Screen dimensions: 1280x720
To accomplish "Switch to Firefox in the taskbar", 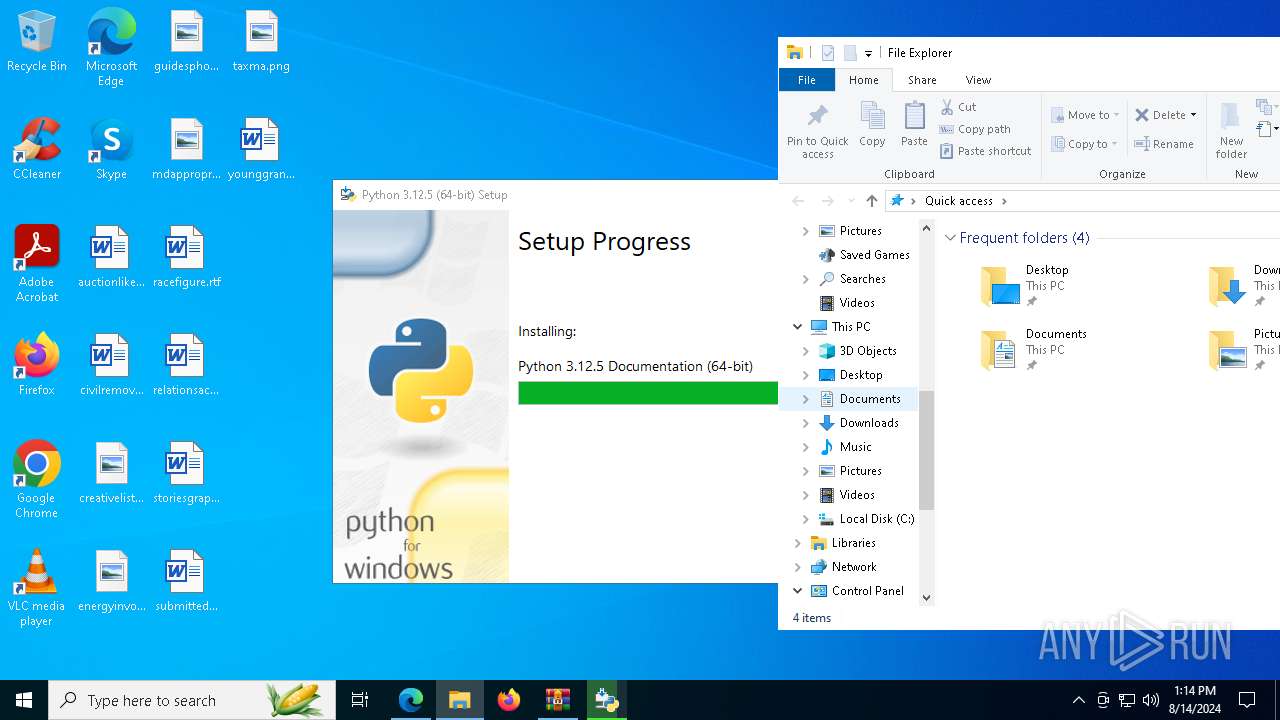I will pyautogui.click(x=509, y=700).
